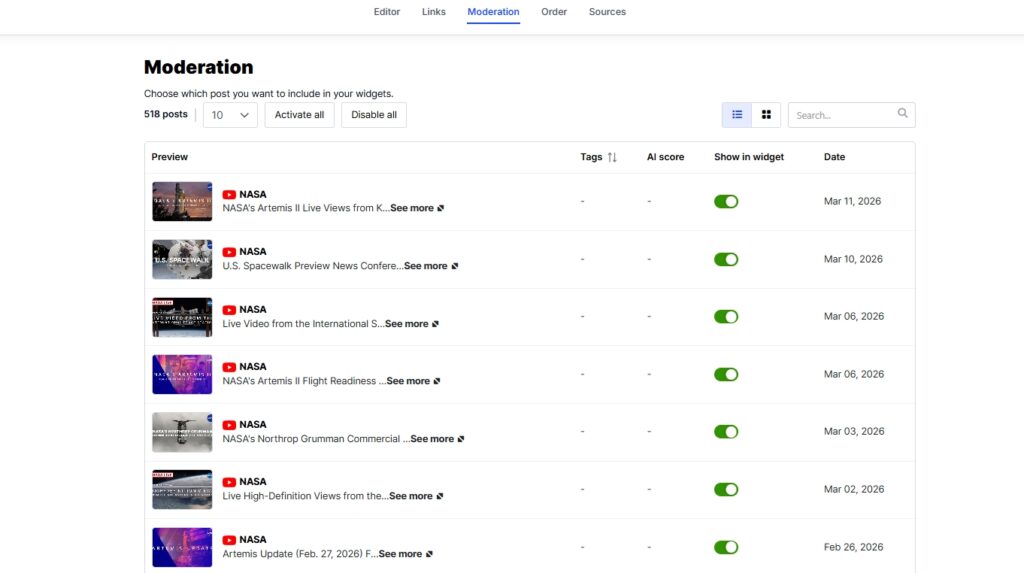Open thumbnail of U.S. Spacewalk Preview post
The width and height of the screenshot is (1024, 573).
point(182,259)
